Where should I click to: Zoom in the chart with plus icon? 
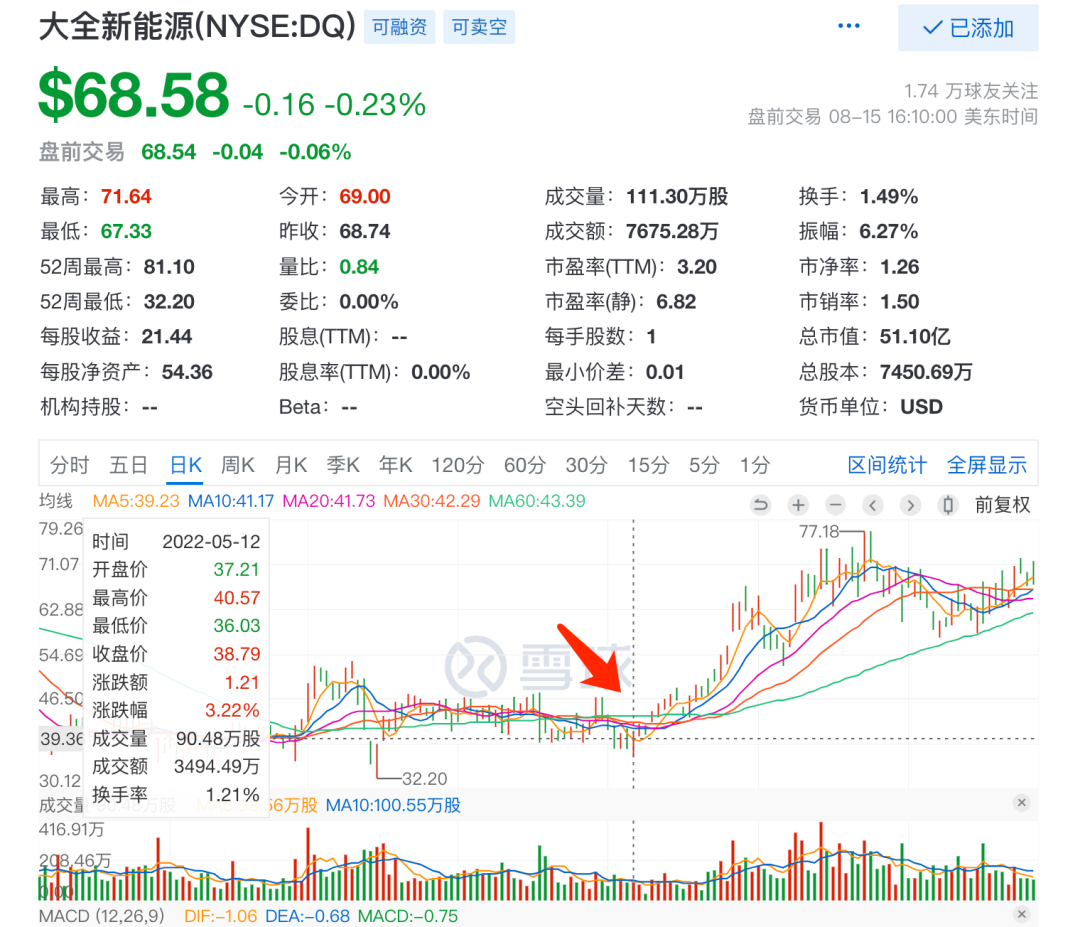798,506
